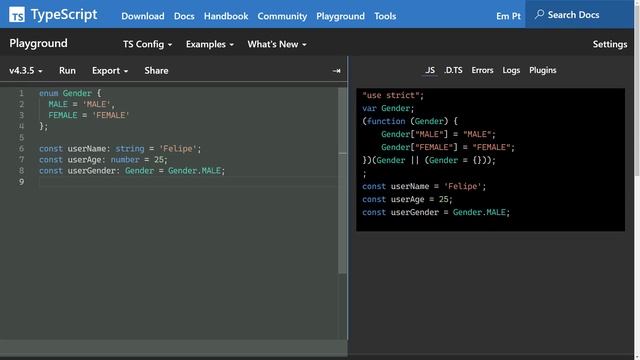Expand the TS Config dropdown
640x360 pixels.
147,44
